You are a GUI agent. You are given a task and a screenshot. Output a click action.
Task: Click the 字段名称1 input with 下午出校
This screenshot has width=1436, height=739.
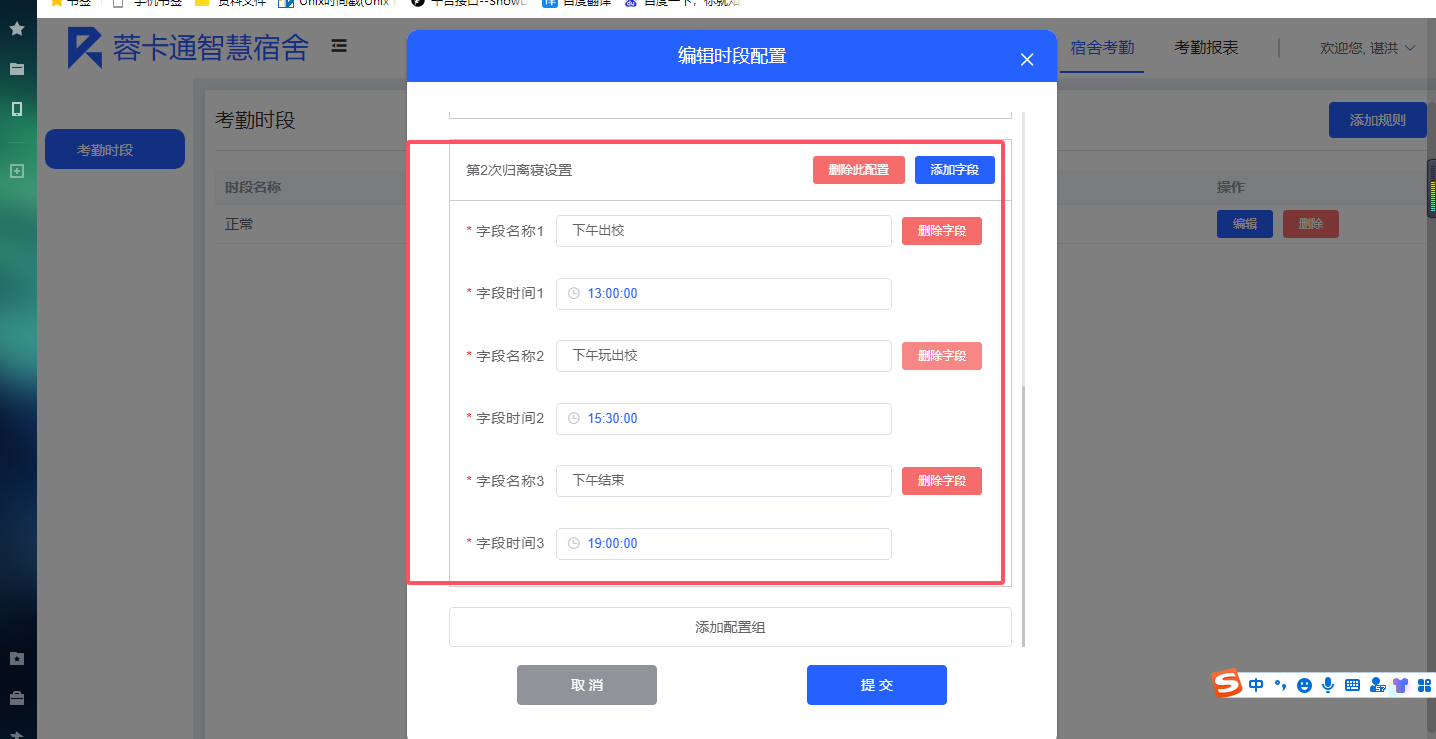[723, 231]
